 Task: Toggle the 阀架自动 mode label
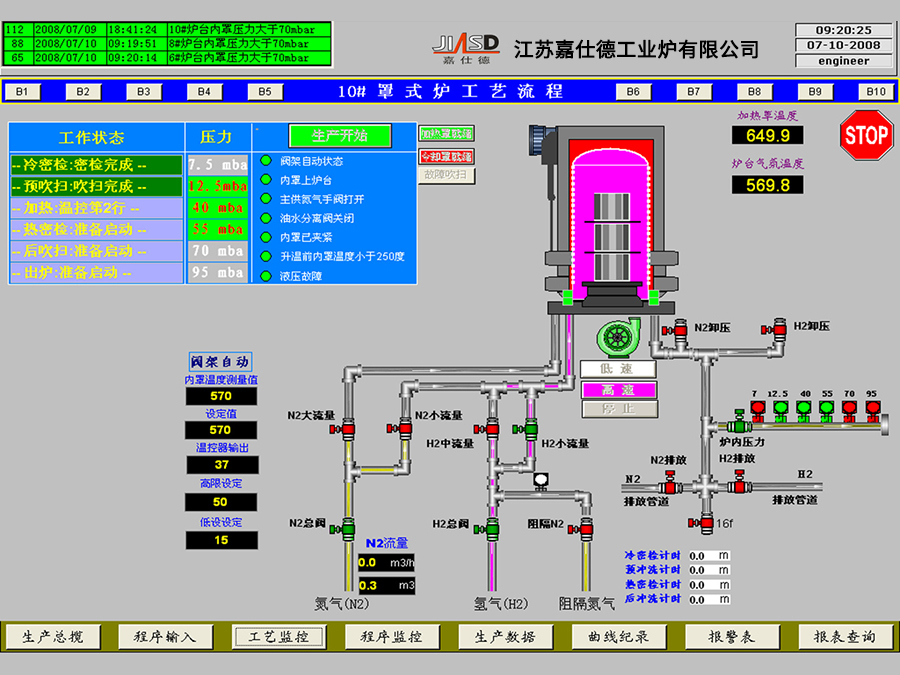tap(220, 361)
